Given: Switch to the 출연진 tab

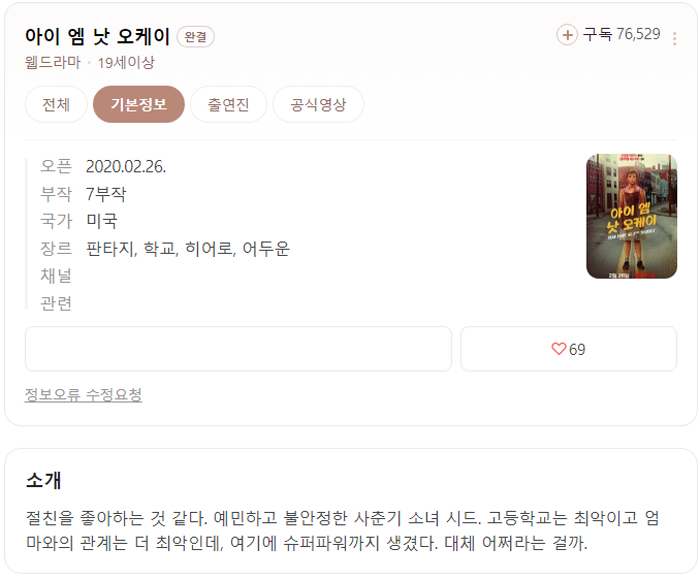Looking at the screenshot, I should 228,104.
